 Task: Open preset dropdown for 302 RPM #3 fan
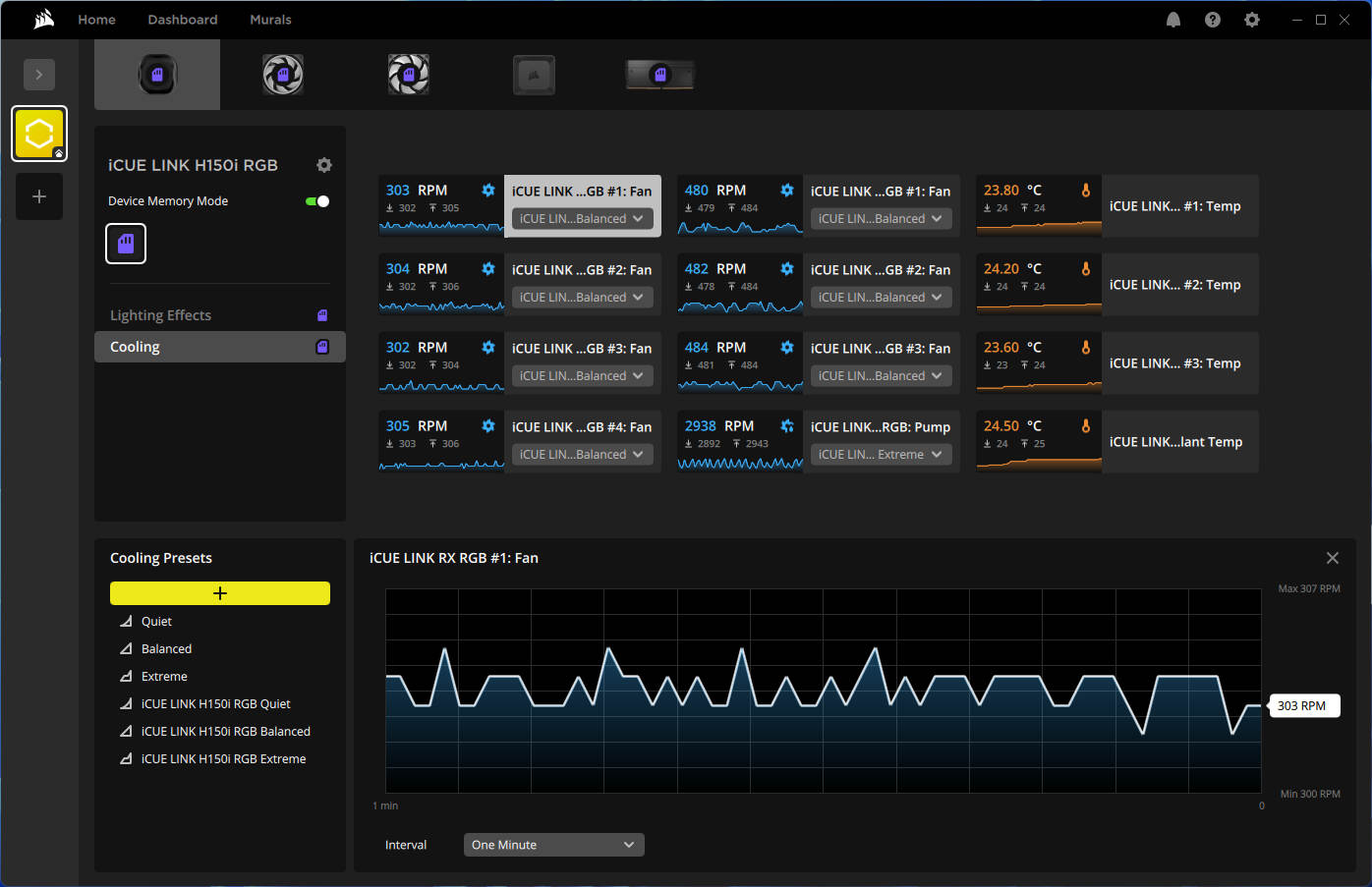(x=582, y=376)
